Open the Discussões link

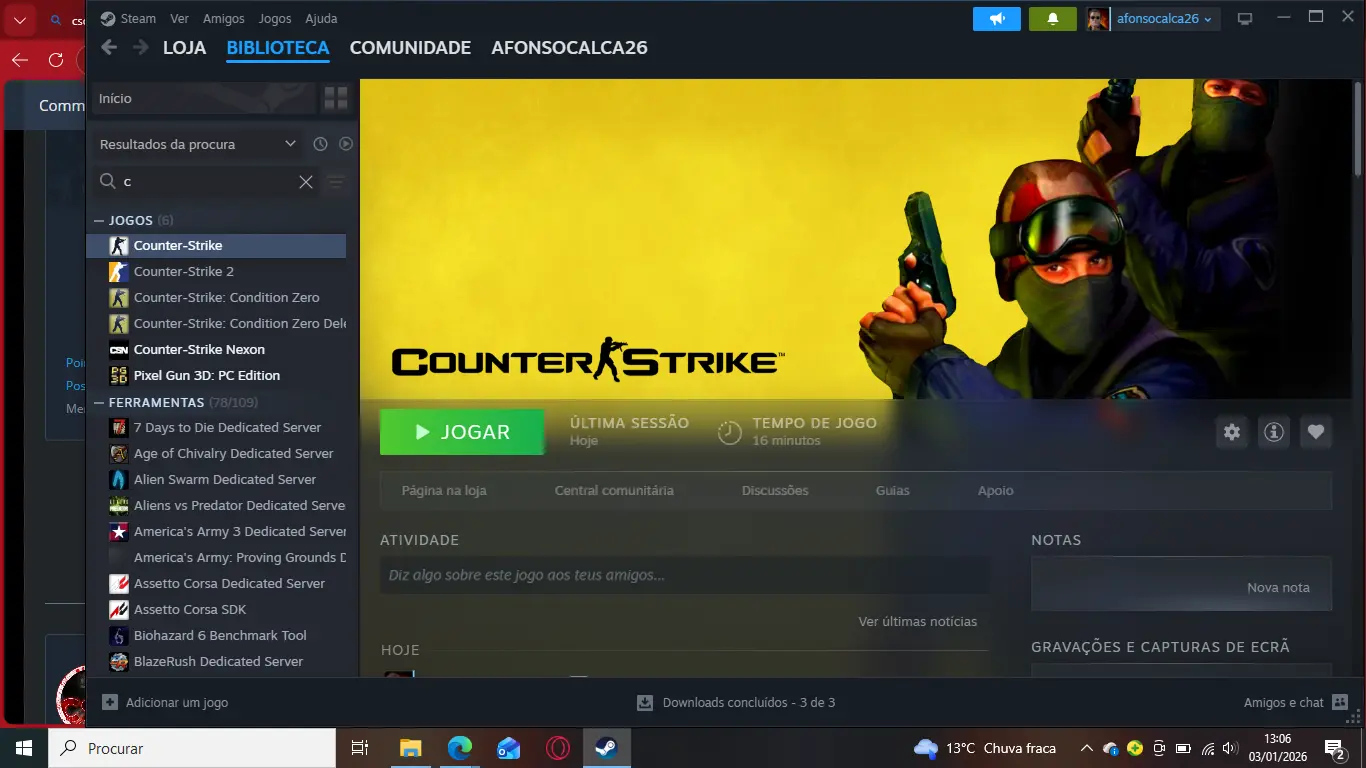tap(775, 491)
